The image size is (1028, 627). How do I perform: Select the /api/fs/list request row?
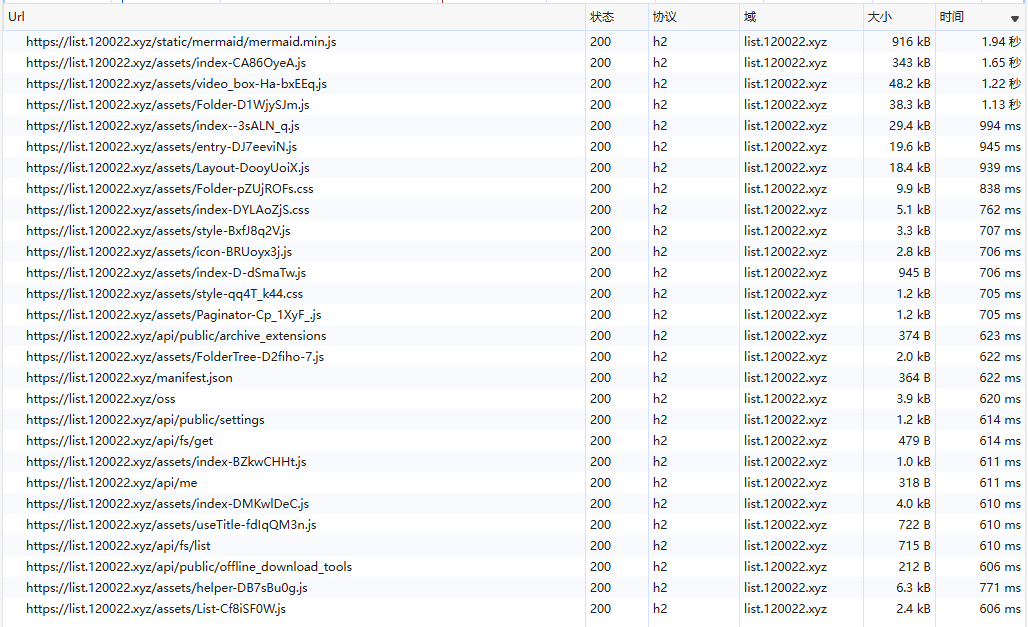(118, 546)
